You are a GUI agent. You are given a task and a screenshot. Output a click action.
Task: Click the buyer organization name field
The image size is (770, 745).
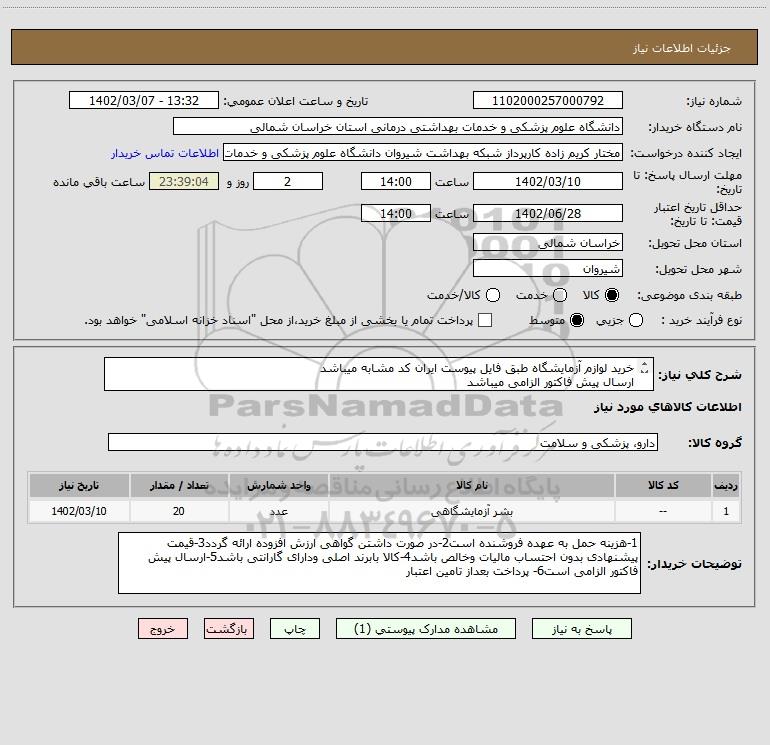(x=398, y=127)
